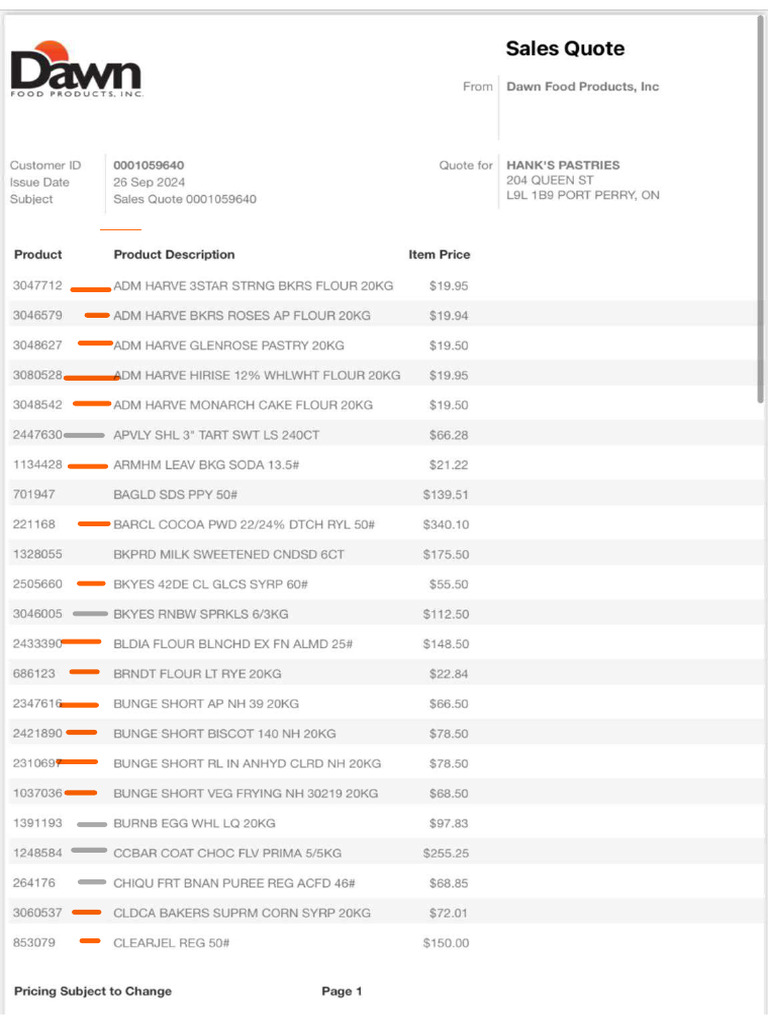768x1024 pixels.
Task: Click the grey mark beside 1391193
Action: click(92, 824)
